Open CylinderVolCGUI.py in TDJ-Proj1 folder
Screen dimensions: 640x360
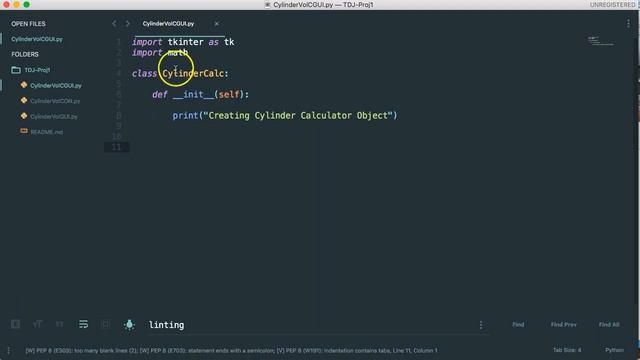(x=56, y=86)
